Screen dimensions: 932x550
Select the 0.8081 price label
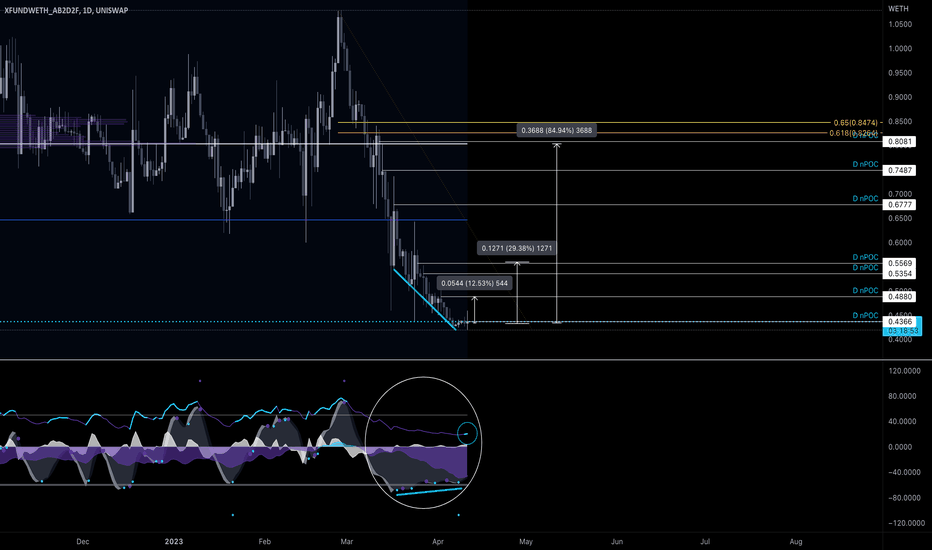click(x=900, y=142)
